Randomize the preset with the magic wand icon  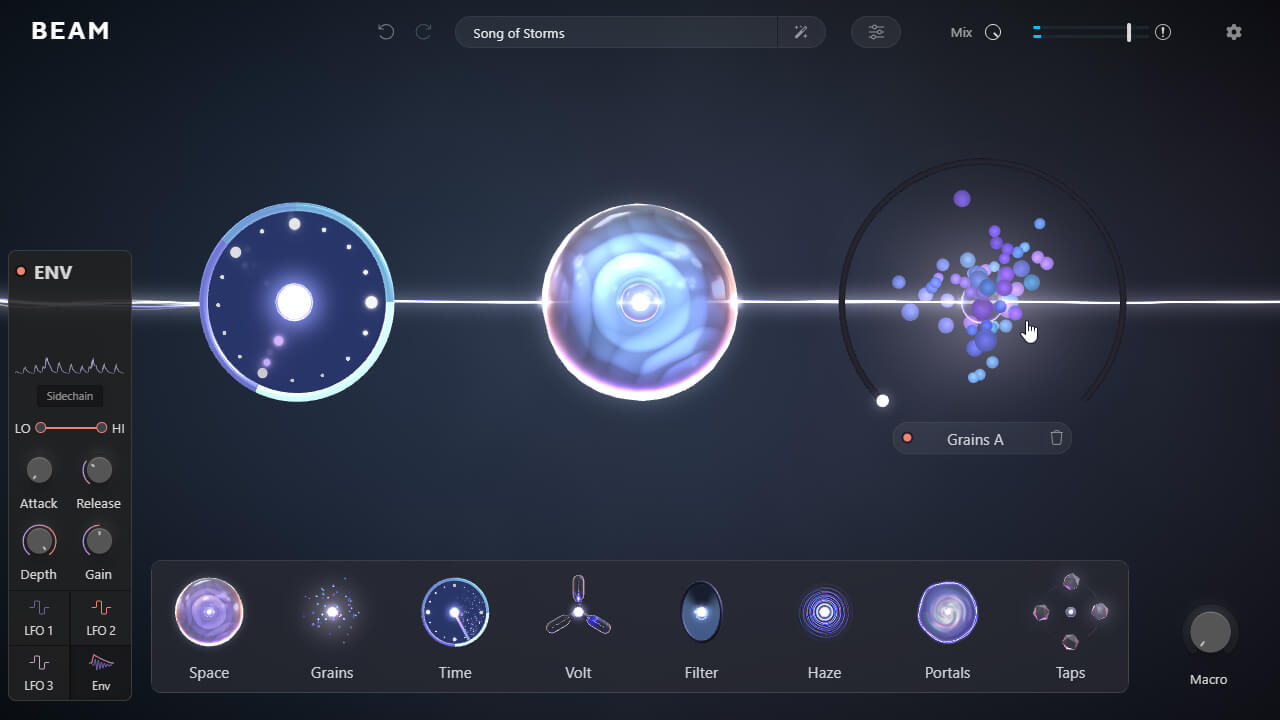[x=801, y=32]
